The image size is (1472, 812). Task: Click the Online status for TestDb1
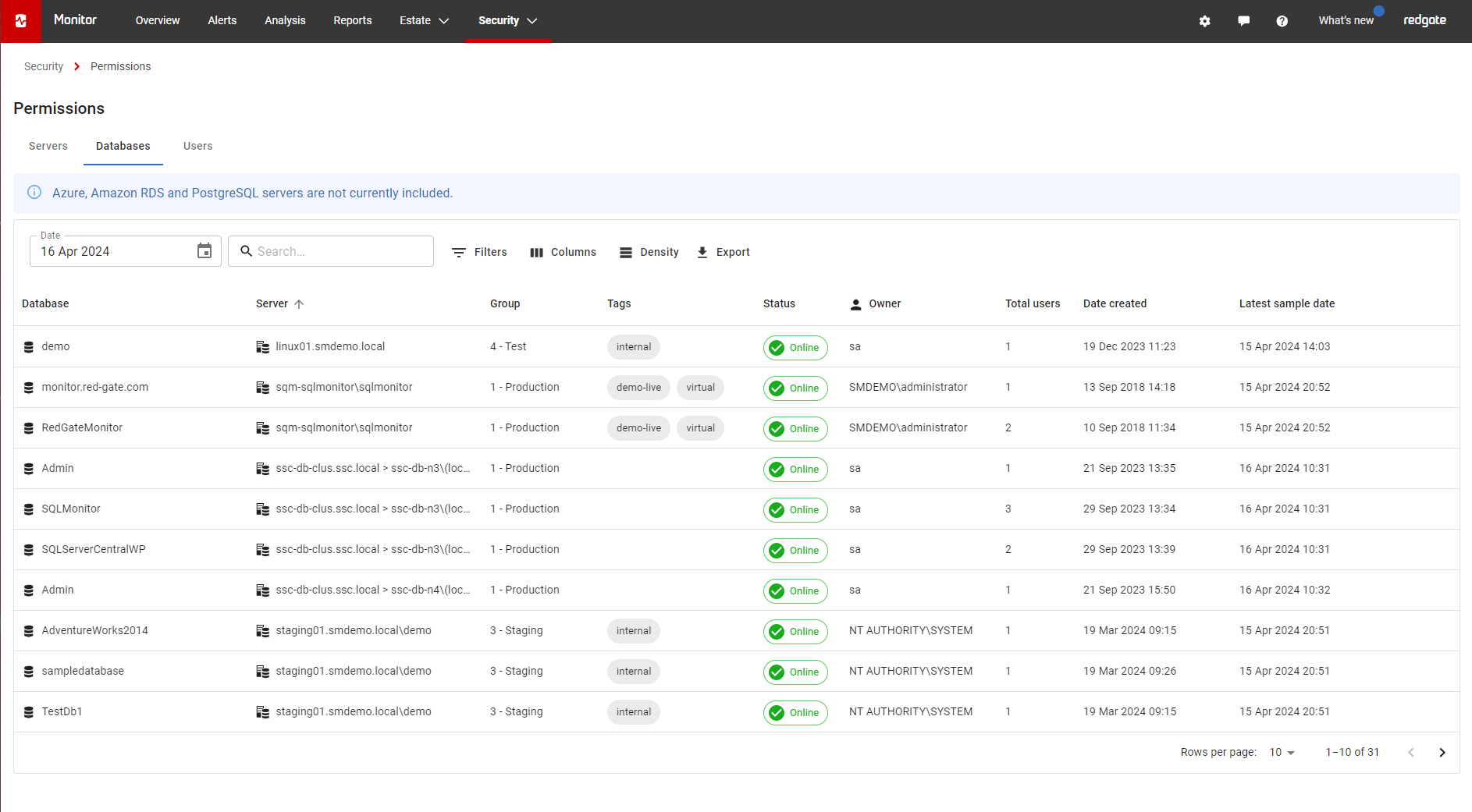pos(795,713)
